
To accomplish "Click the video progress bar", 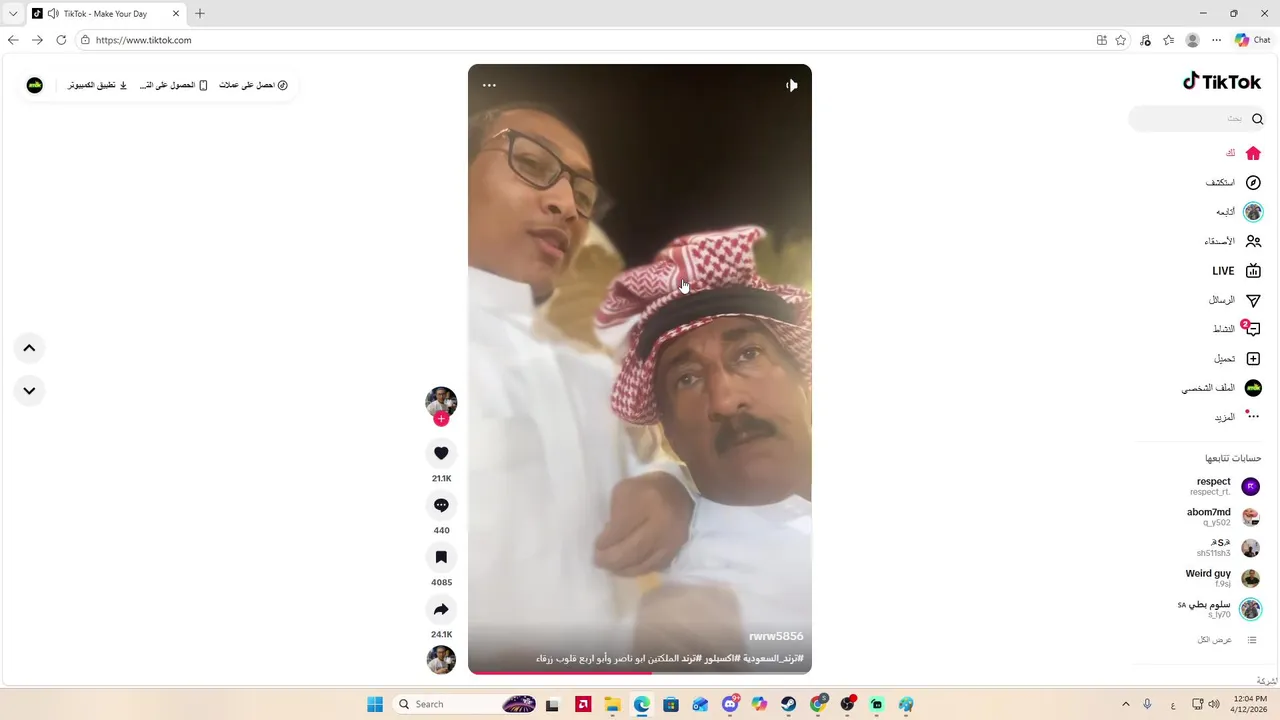I will pyautogui.click(x=640, y=672).
